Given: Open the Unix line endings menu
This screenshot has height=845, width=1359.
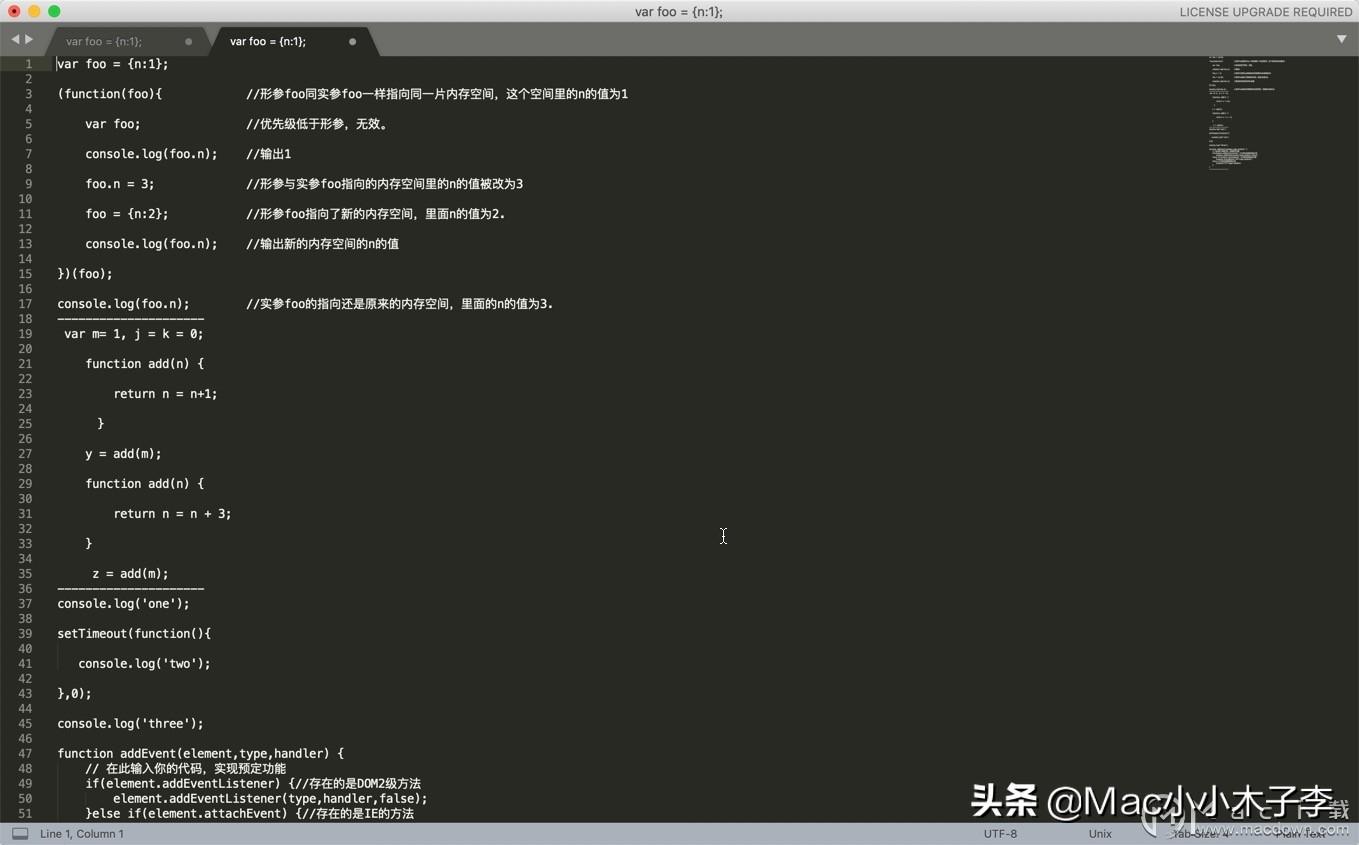Looking at the screenshot, I should point(1100,833).
